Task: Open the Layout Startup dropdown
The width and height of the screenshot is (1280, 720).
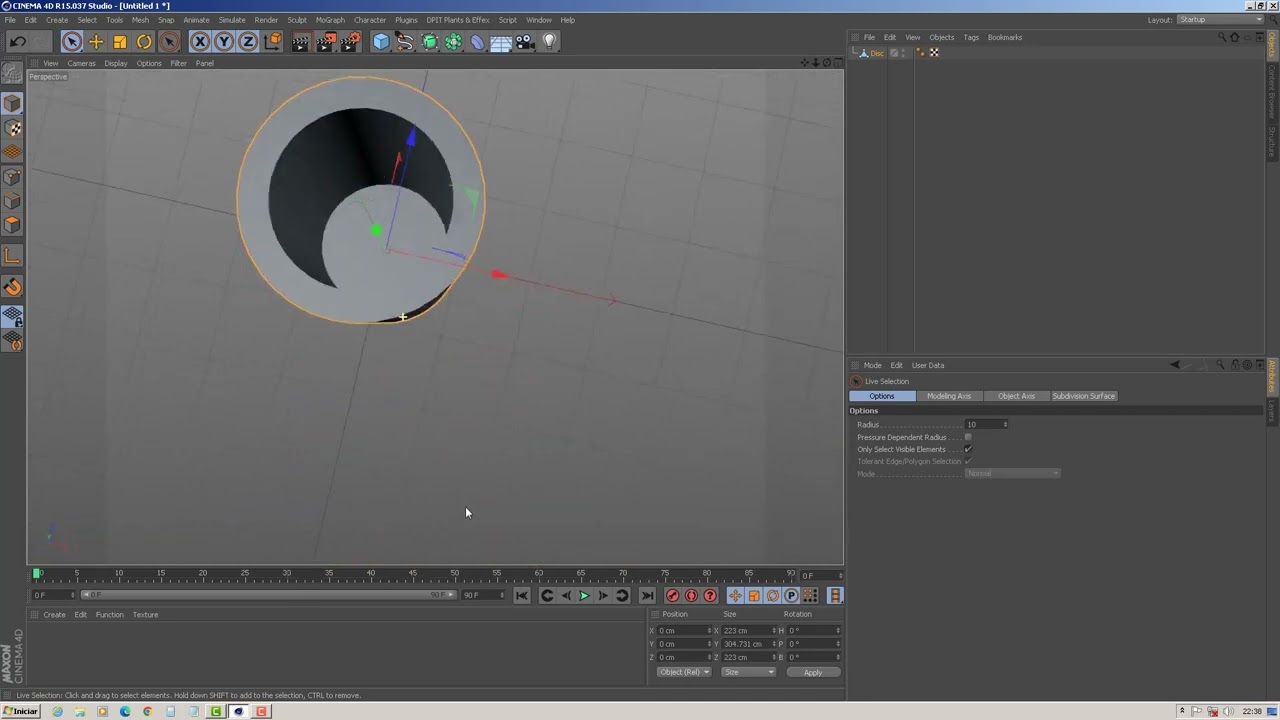Action: pyautogui.click(x=1220, y=20)
